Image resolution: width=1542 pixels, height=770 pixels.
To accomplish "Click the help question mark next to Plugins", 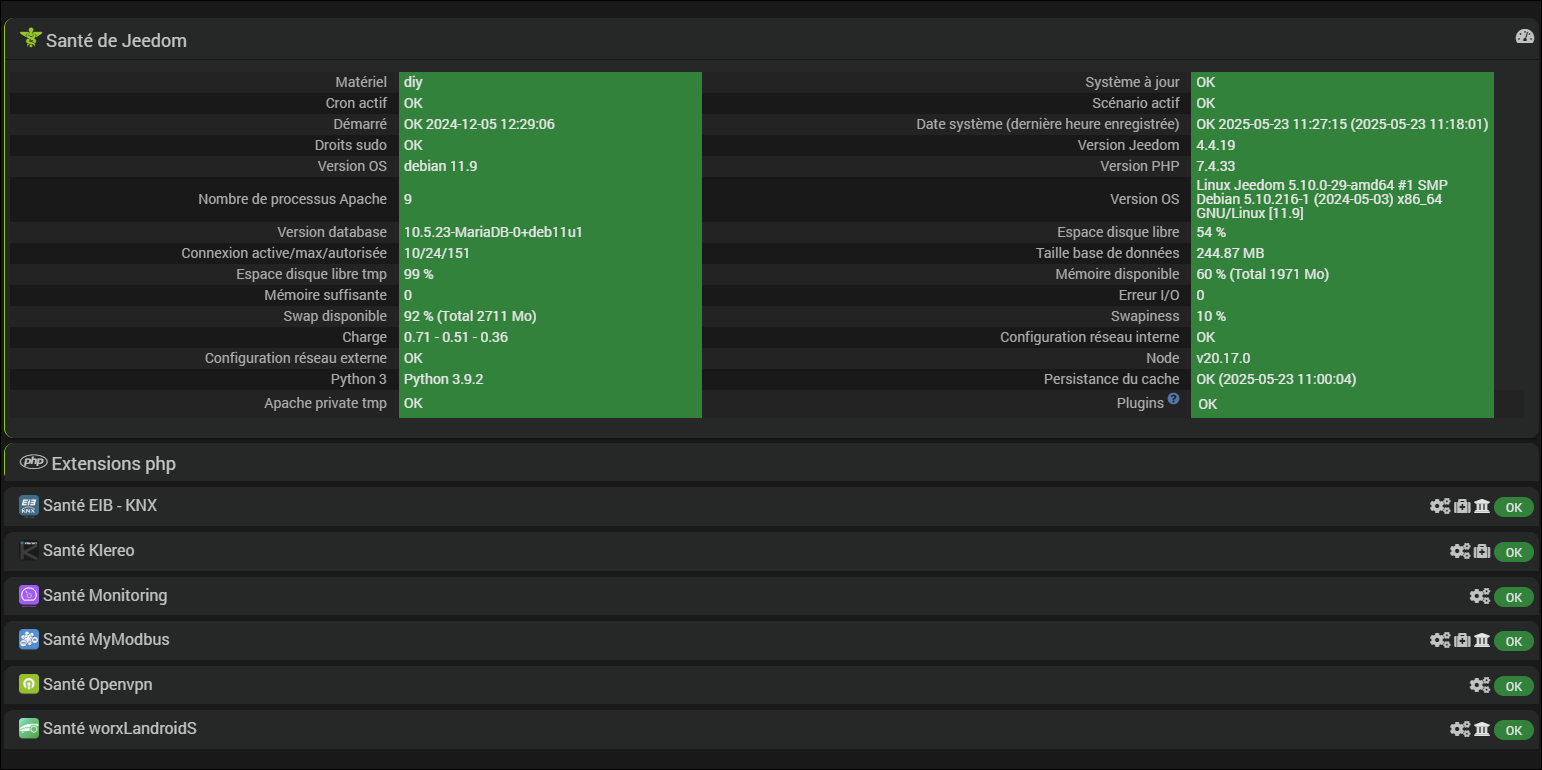I will (x=1173, y=399).
